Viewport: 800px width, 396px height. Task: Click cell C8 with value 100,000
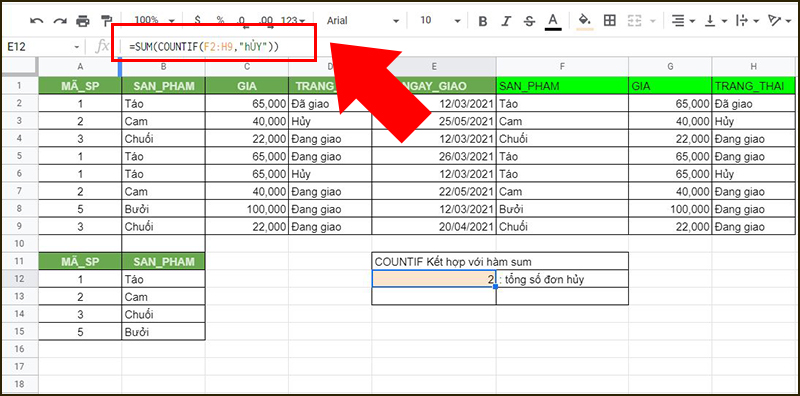[247, 209]
